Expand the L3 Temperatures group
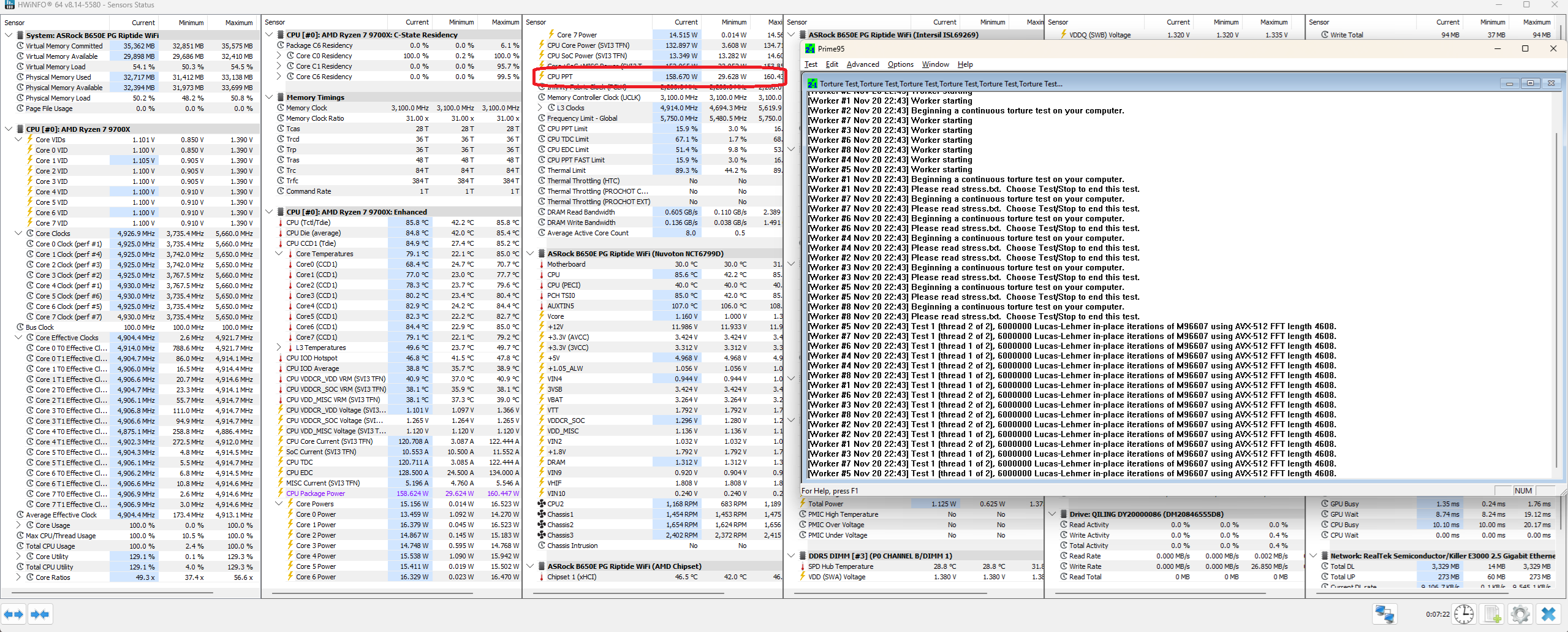This screenshot has height=632, width=1568. (279, 348)
